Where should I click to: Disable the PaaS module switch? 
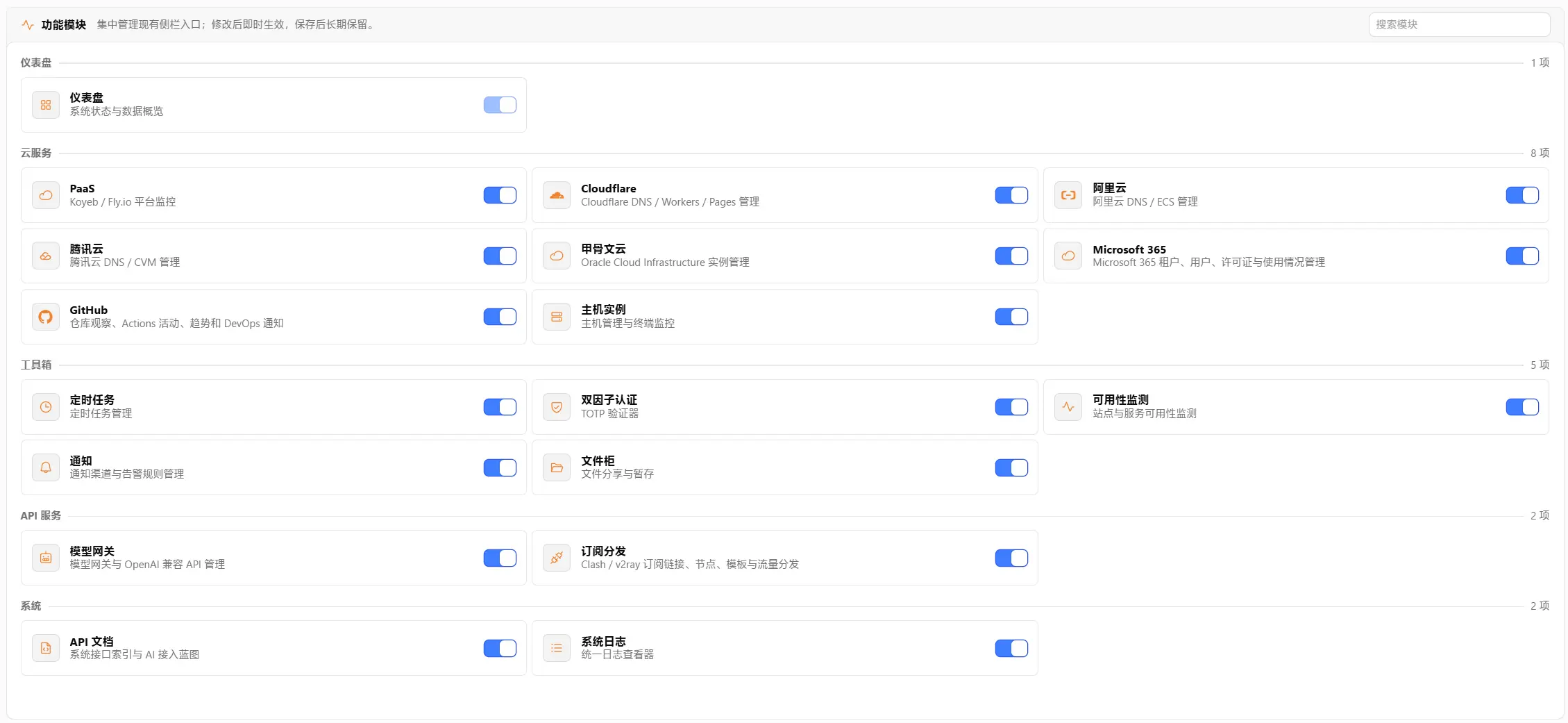point(500,195)
